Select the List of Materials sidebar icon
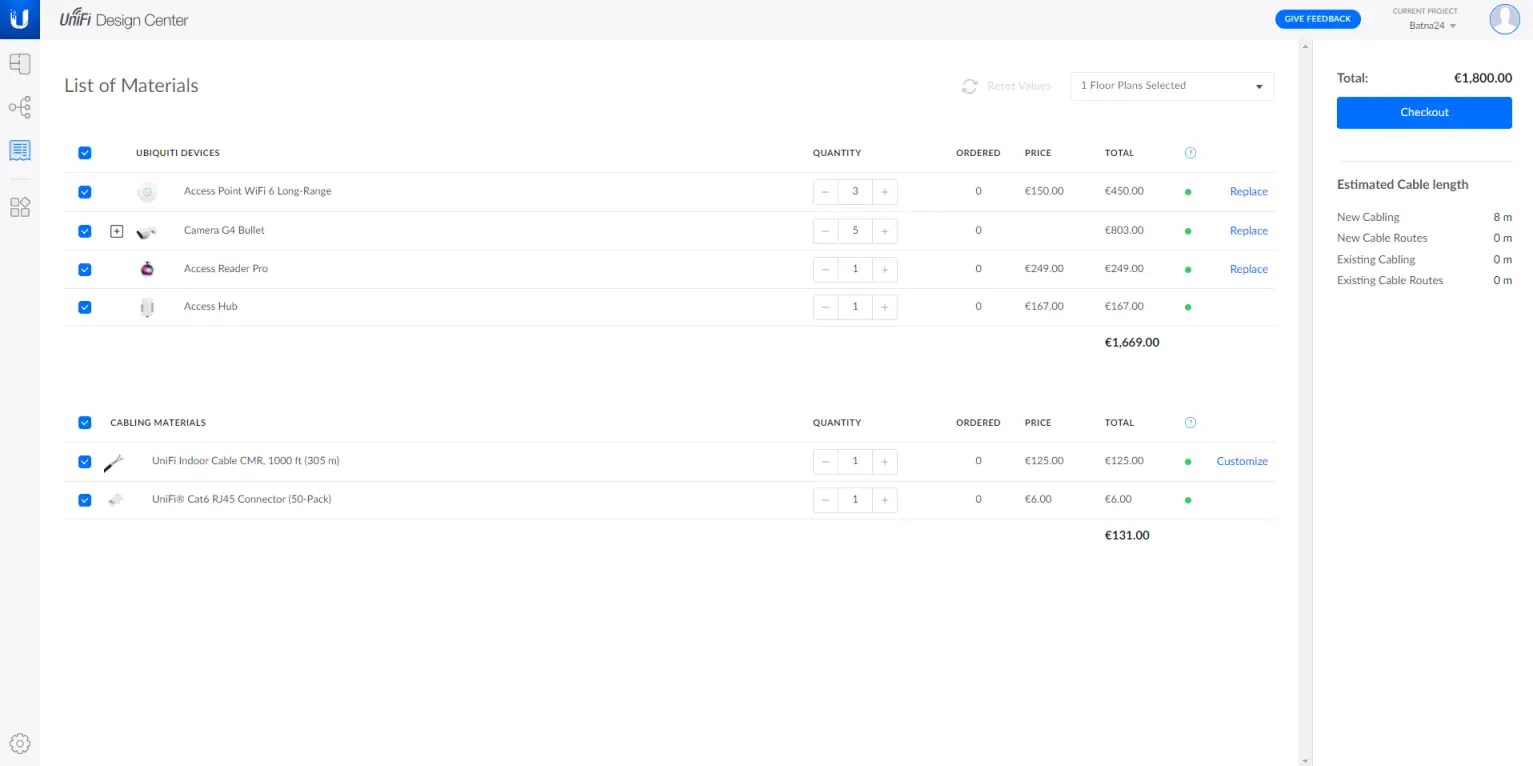The image size is (1533, 766). click(20, 150)
